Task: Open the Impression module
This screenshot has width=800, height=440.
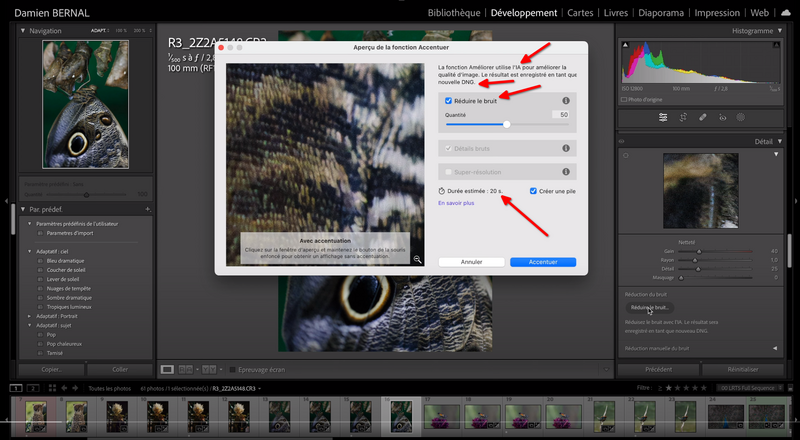Action: pos(717,13)
